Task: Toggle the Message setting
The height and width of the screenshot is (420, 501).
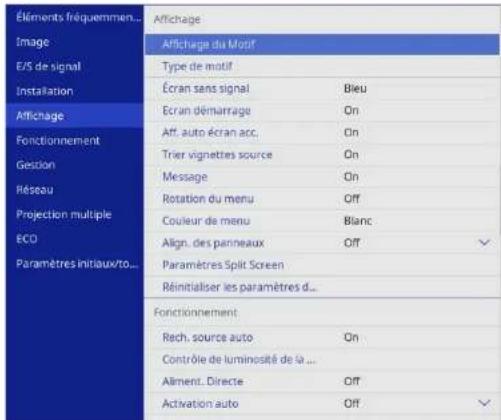Action: pyautogui.click(x=322, y=176)
